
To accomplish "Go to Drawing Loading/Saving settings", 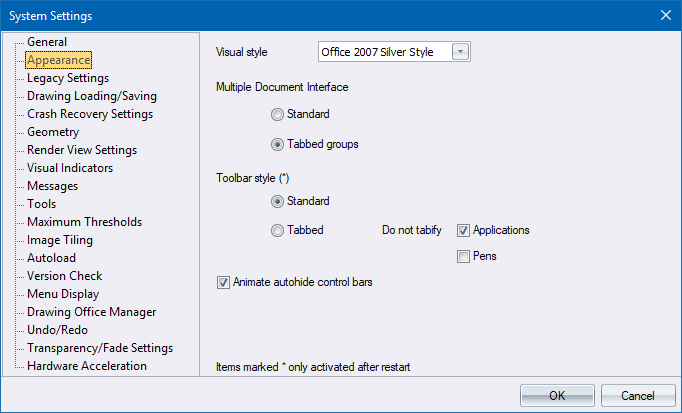I will pos(91,96).
